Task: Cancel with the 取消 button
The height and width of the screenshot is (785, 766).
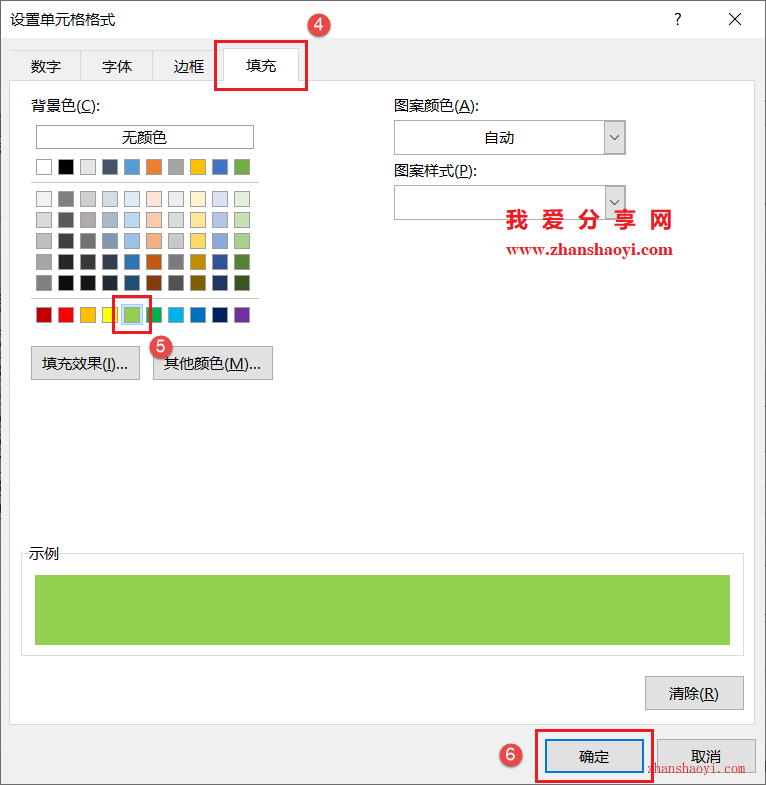Action: pos(706,756)
